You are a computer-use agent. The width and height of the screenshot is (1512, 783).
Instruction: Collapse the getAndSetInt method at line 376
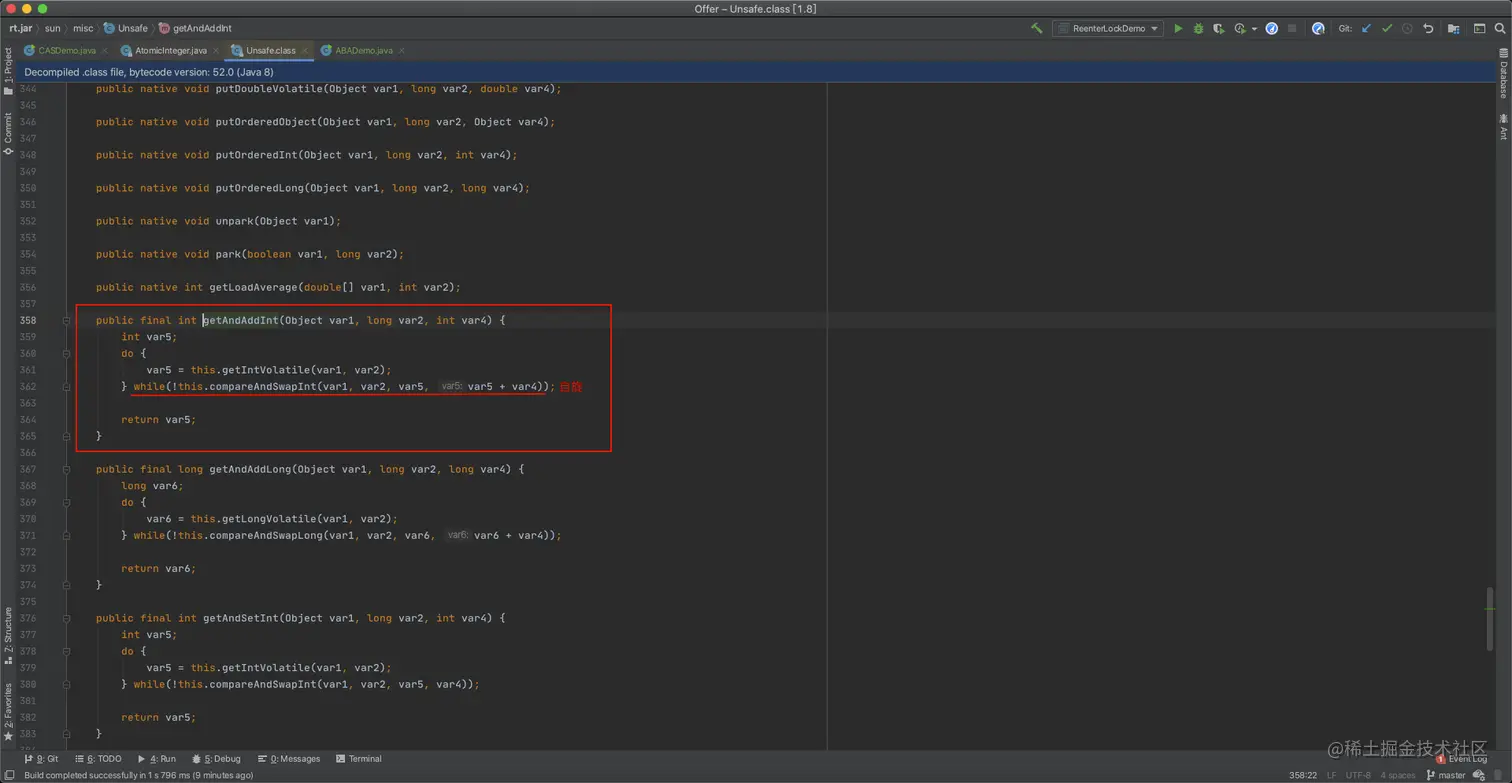click(67, 618)
